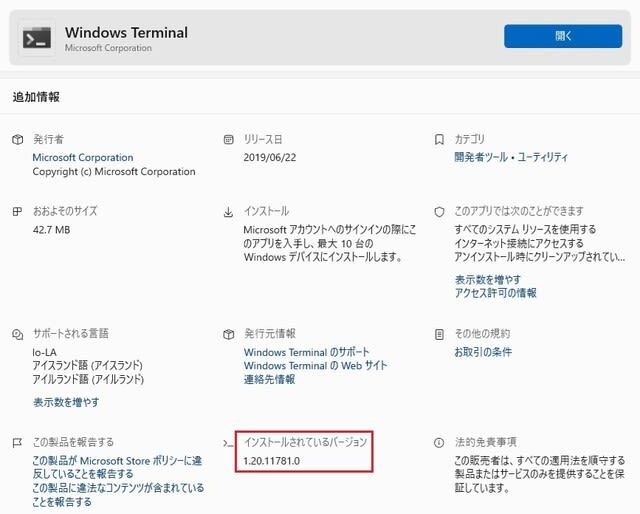Click the Copyright (c) Microsoft Corporation text

(114, 171)
